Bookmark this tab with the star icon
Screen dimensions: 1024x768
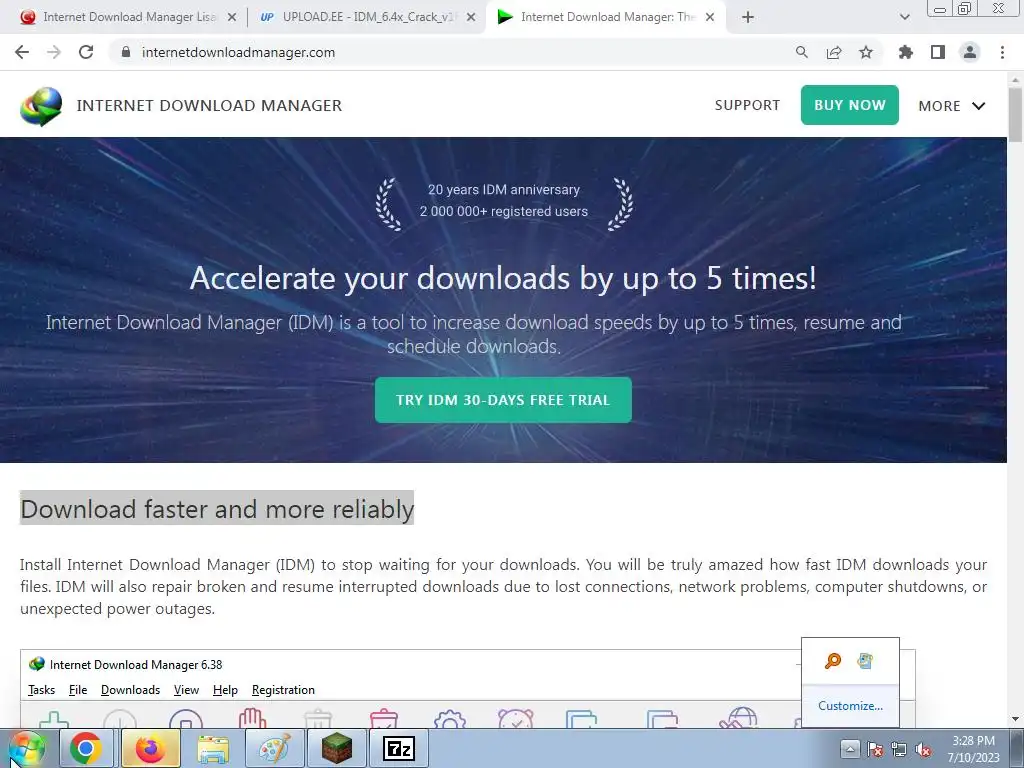pyautogui.click(x=866, y=52)
